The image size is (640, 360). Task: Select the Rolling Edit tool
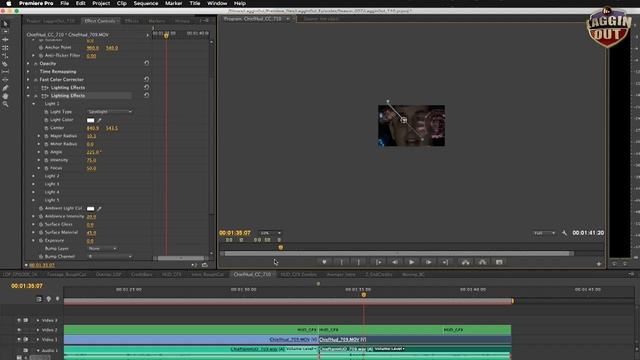coord(5,48)
